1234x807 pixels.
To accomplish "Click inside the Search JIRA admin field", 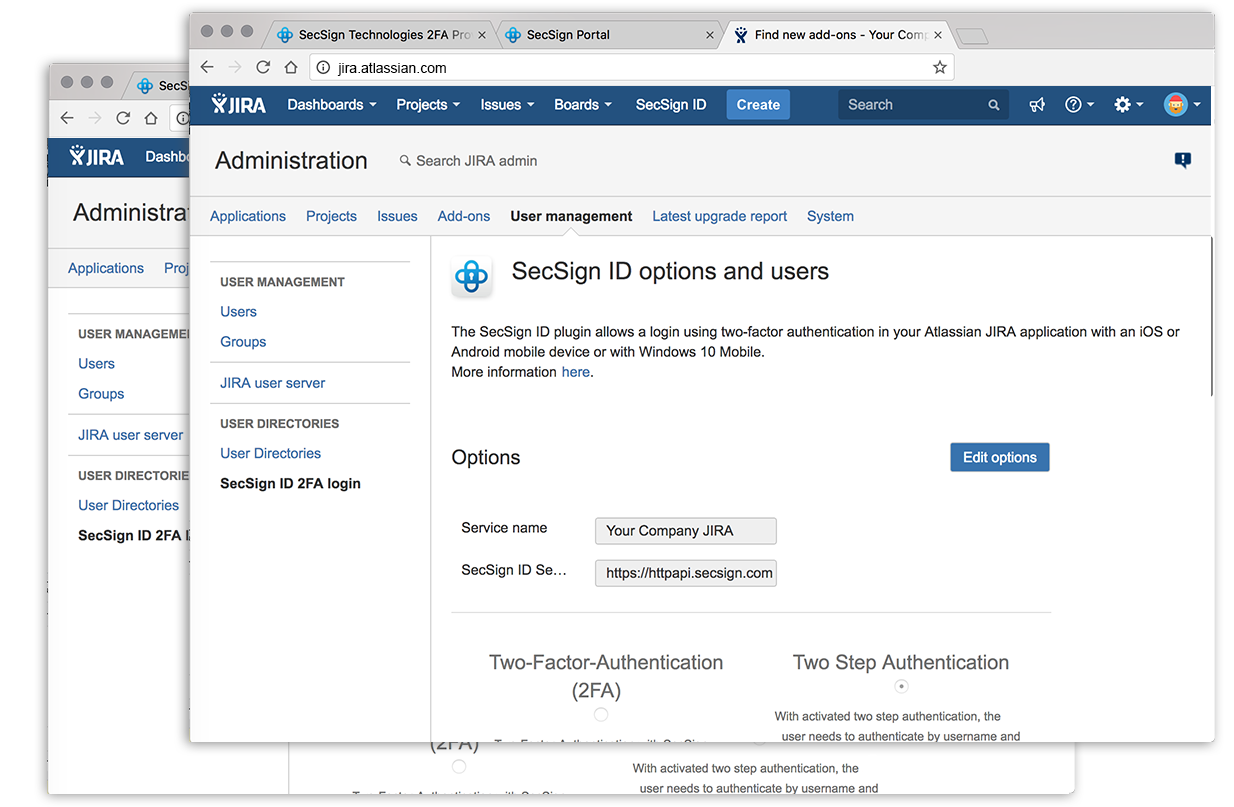I will click(475, 160).
